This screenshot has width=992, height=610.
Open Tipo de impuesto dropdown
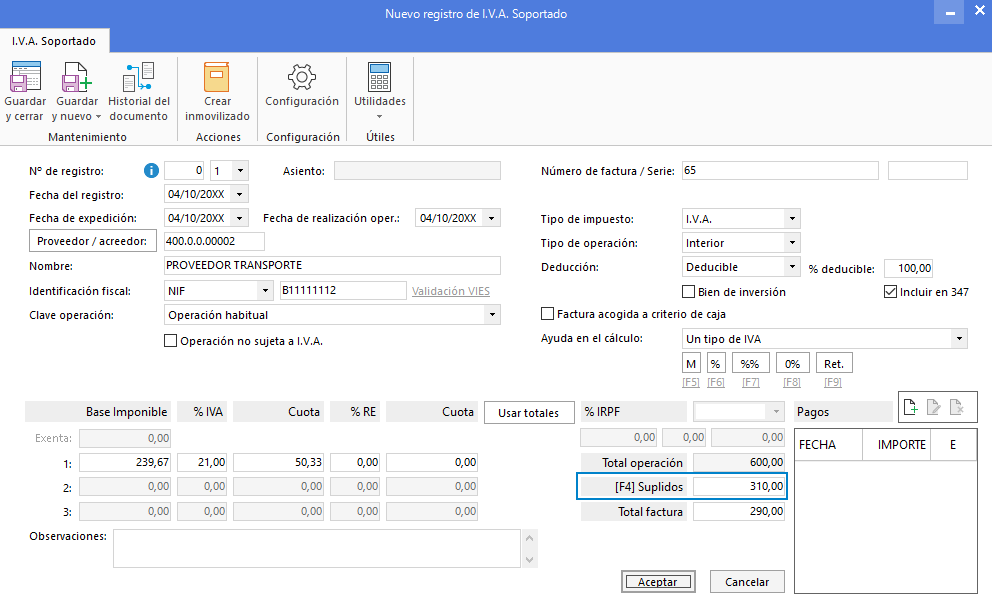point(792,219)
